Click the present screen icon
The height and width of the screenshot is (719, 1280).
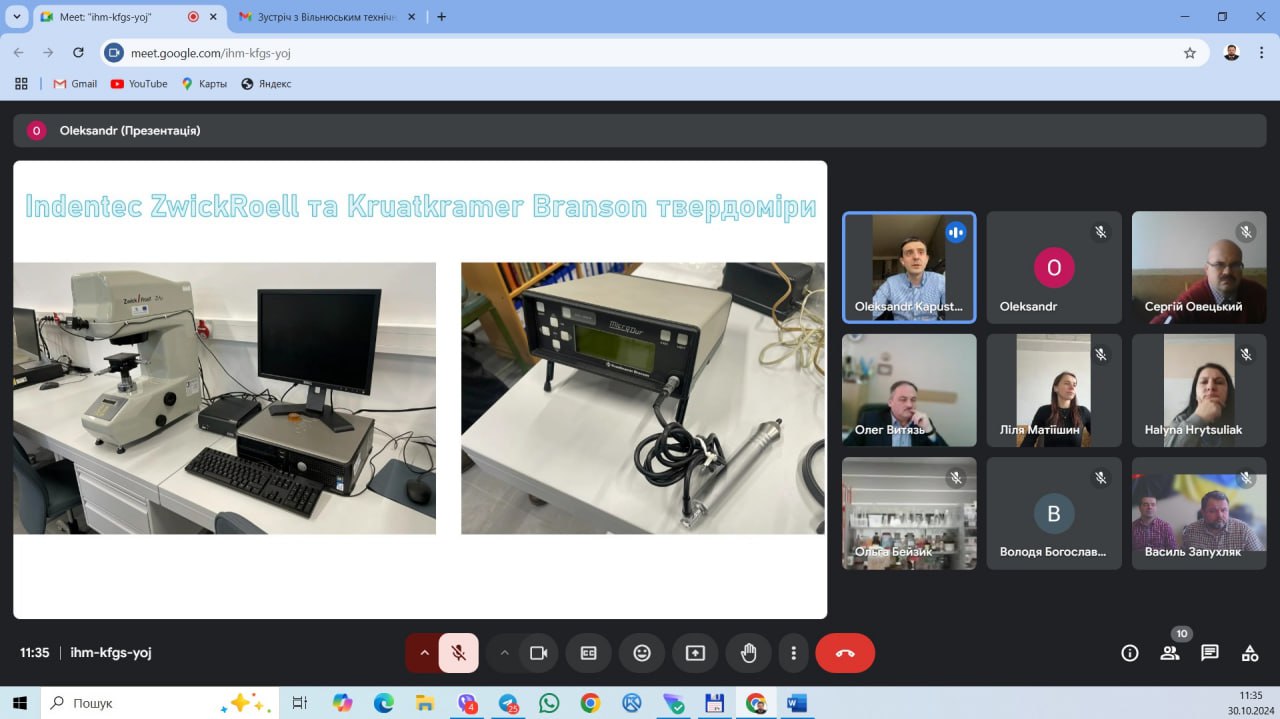tap(695, 653)
